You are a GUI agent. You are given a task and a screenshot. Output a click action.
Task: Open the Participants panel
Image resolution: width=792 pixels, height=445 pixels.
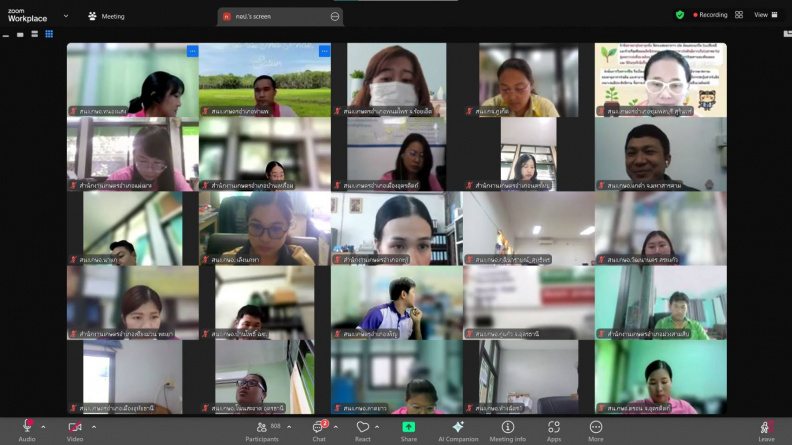(x=262, y=431)
